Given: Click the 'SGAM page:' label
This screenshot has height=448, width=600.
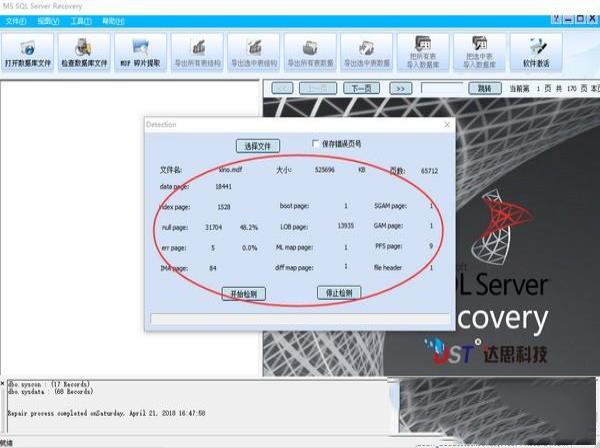Looking at the screenshot, I should 390,206.
